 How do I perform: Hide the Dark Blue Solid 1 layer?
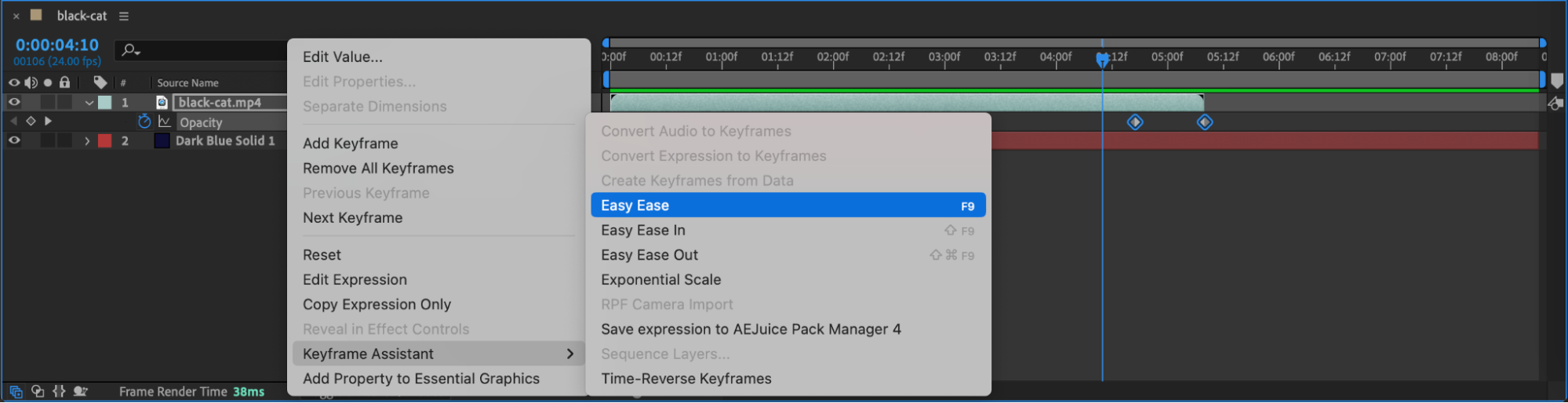(x=14, y=141)
